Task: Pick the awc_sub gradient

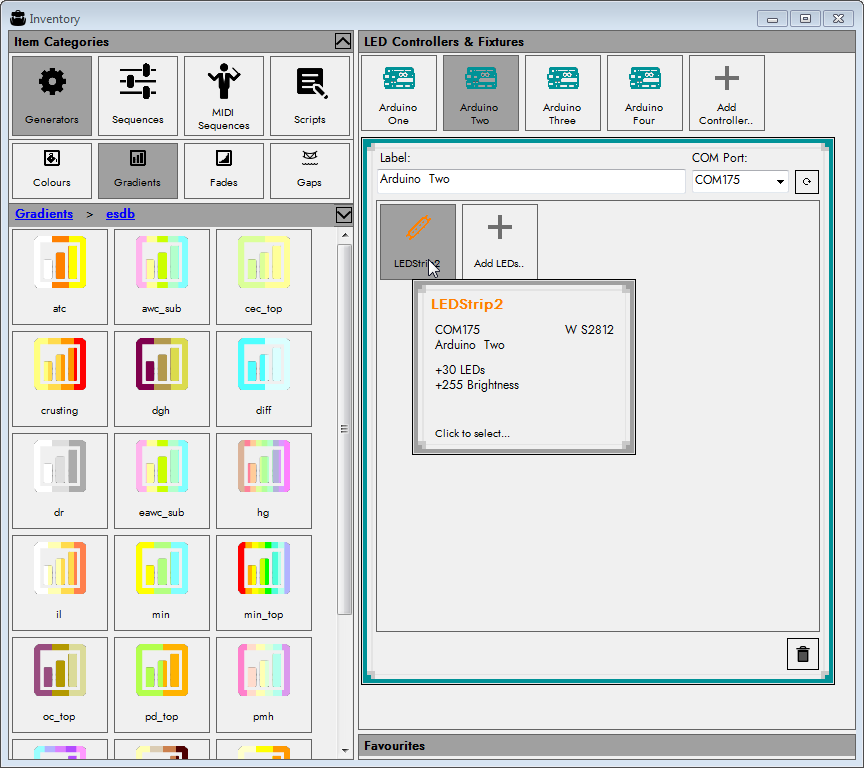Action: pyautogui.click(x=162, y=277)
